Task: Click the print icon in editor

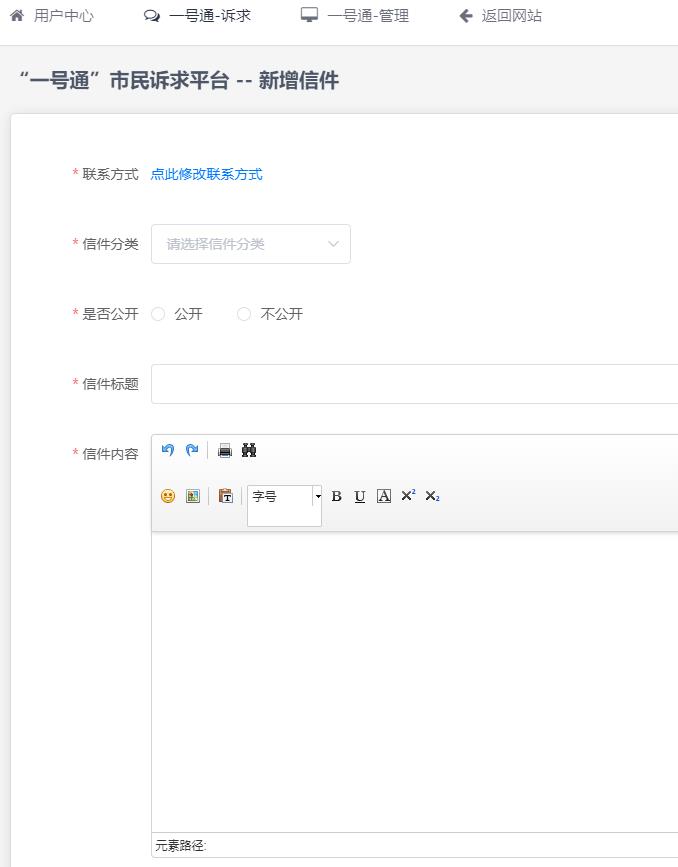Action: point(225,451)
